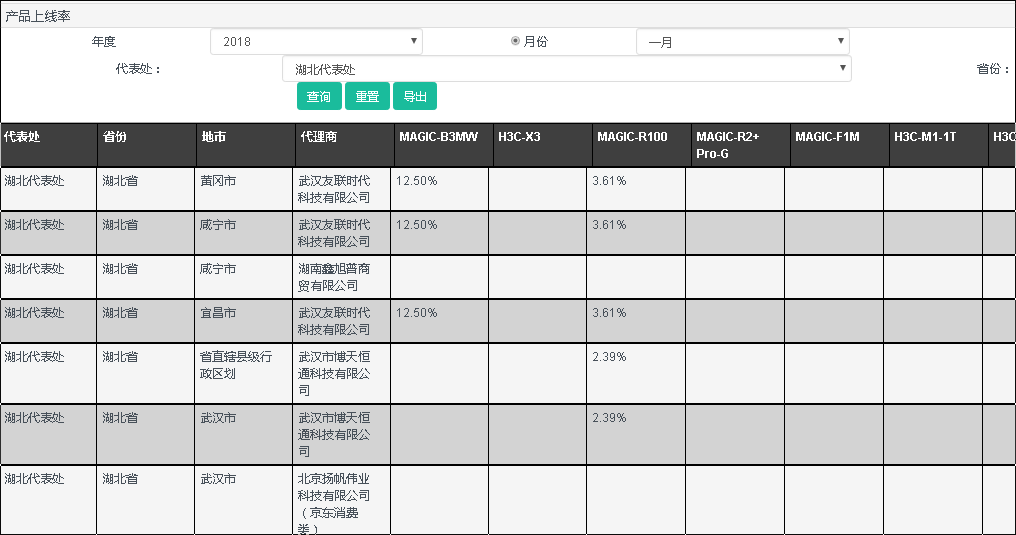
Task: Select 武汉友联时代科技有限公司 in 宜昌市 row
Action: pyautogui.click(x=341, y=321)
